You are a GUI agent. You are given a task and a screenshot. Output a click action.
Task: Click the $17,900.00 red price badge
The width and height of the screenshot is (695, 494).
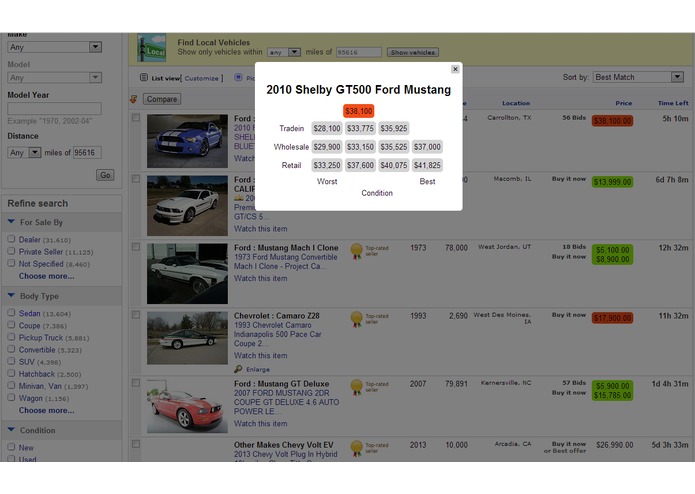[612, 318]
